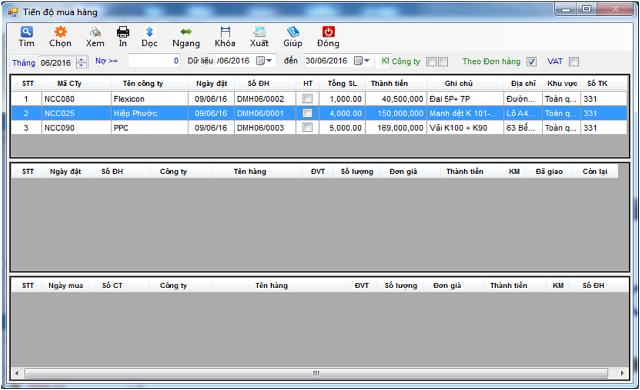Click left arrow of horizontal scrollbar
Viewport: 640px width, 390px height.
(x=17, y=373)
